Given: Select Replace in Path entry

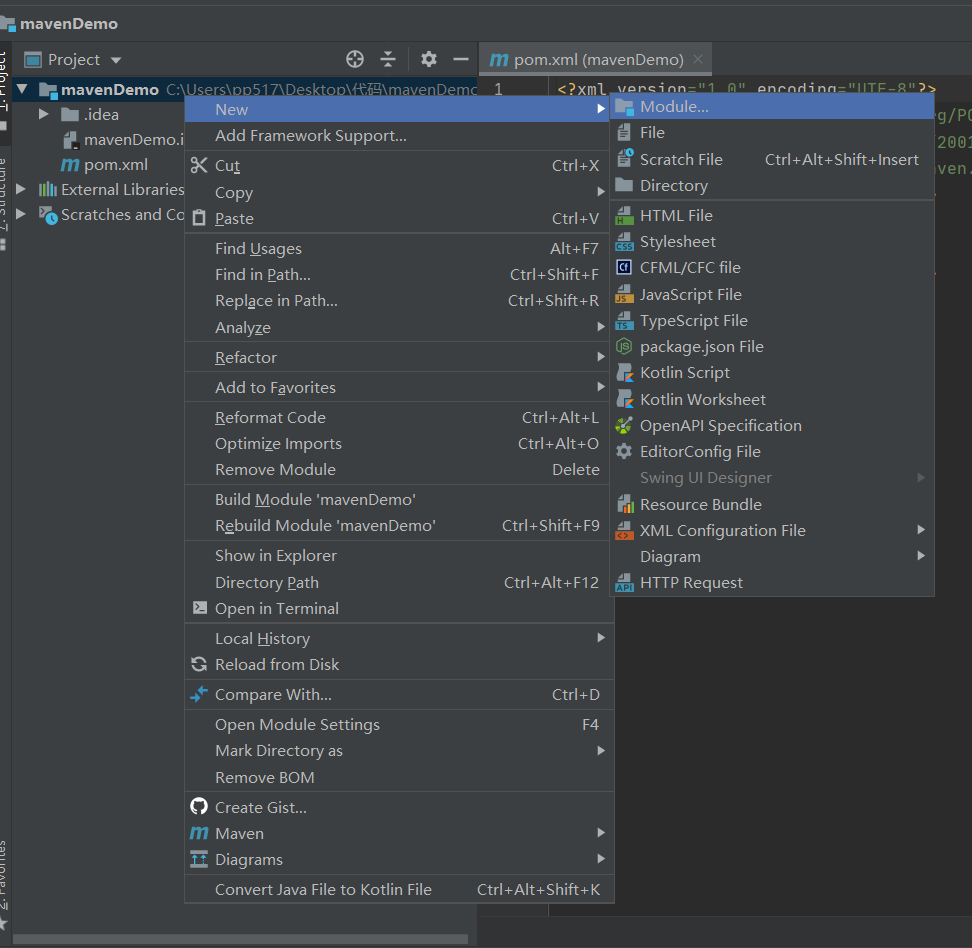Looking at the screenshot, I should 397,301.
